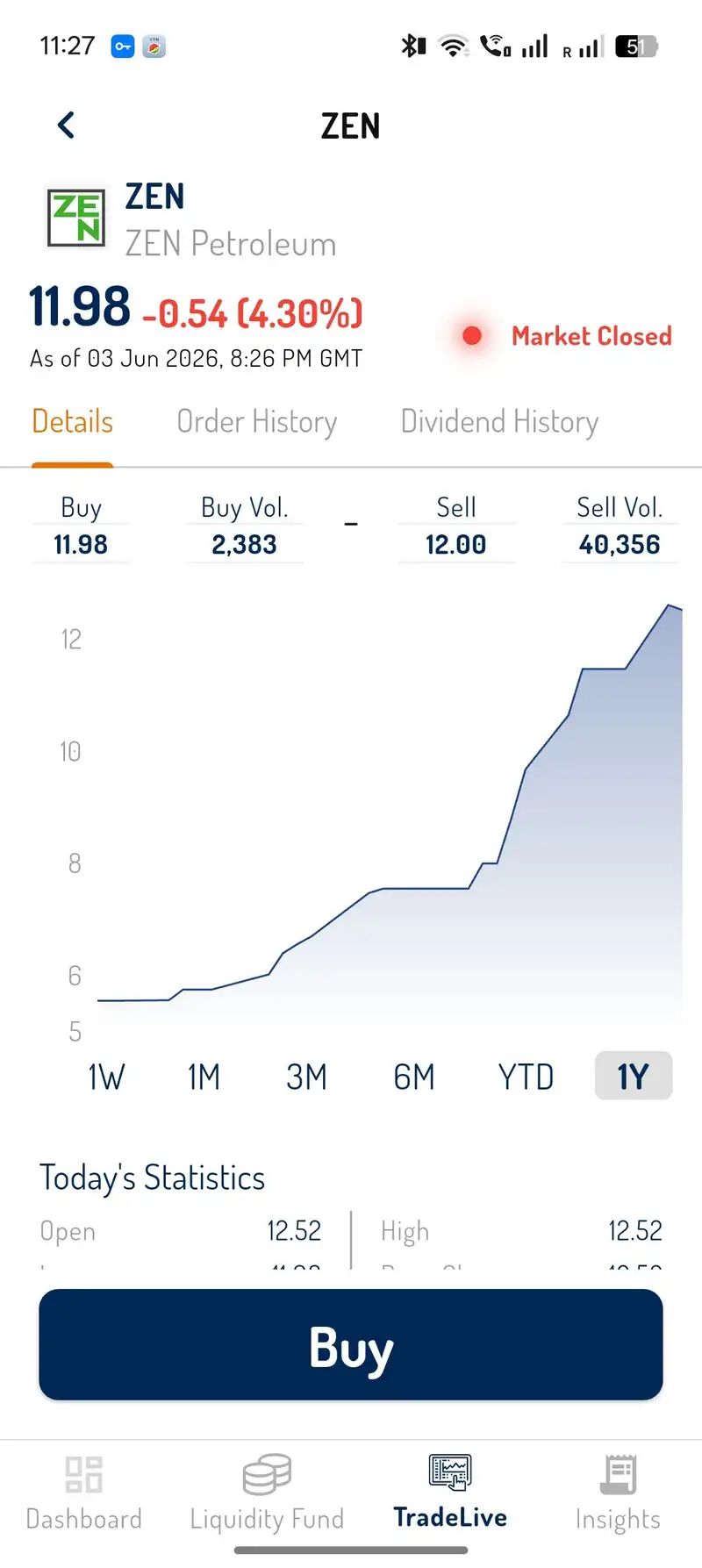Select the 1Y chart period
The width and height of the screenshot is (702, 1568).
(634, 1076)
